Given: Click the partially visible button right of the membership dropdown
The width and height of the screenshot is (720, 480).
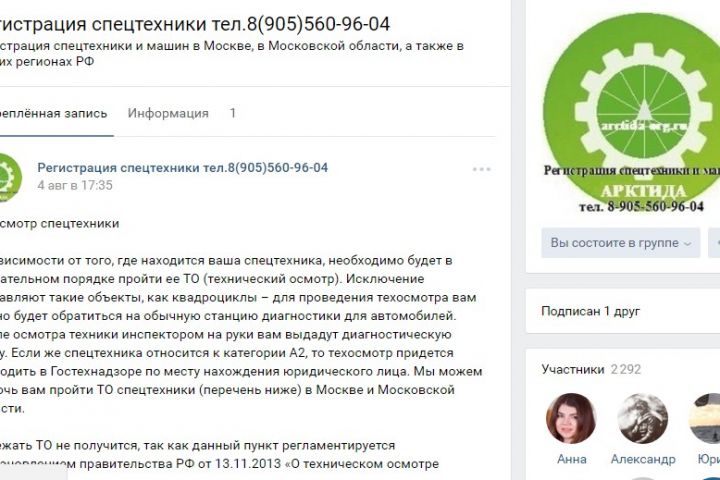Looking at the screenshot, I should tap(714, 243).
